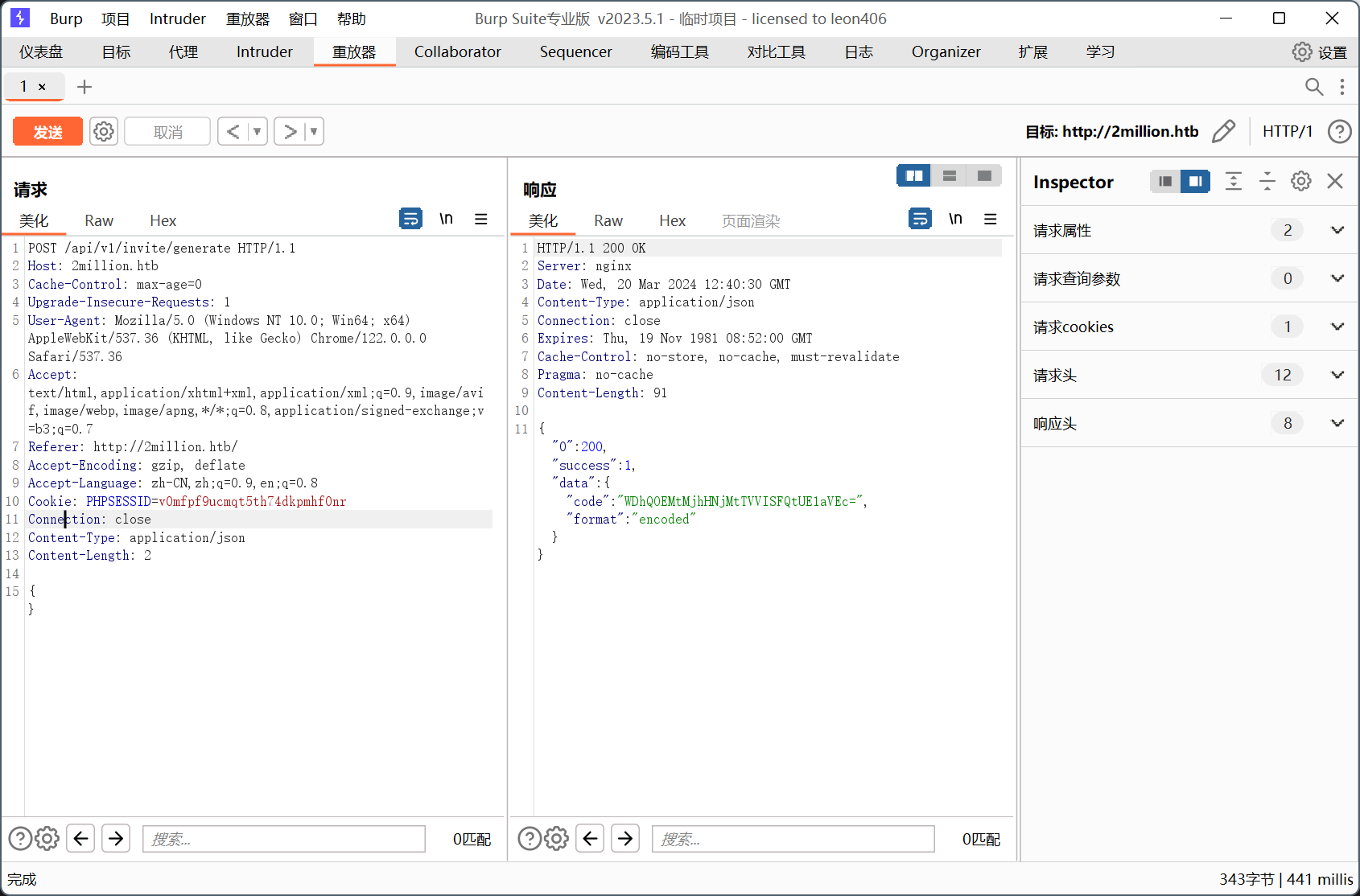Click the search magnifier in Repeater tab bar
Viewport: 1360px width, 896px height.
(x=1313, y=87)
